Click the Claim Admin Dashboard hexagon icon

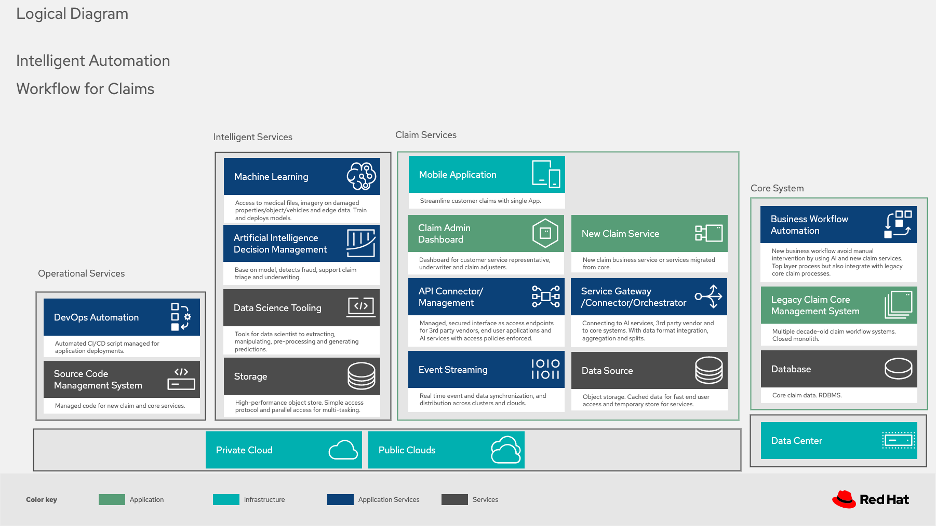(x=545, y=233)
